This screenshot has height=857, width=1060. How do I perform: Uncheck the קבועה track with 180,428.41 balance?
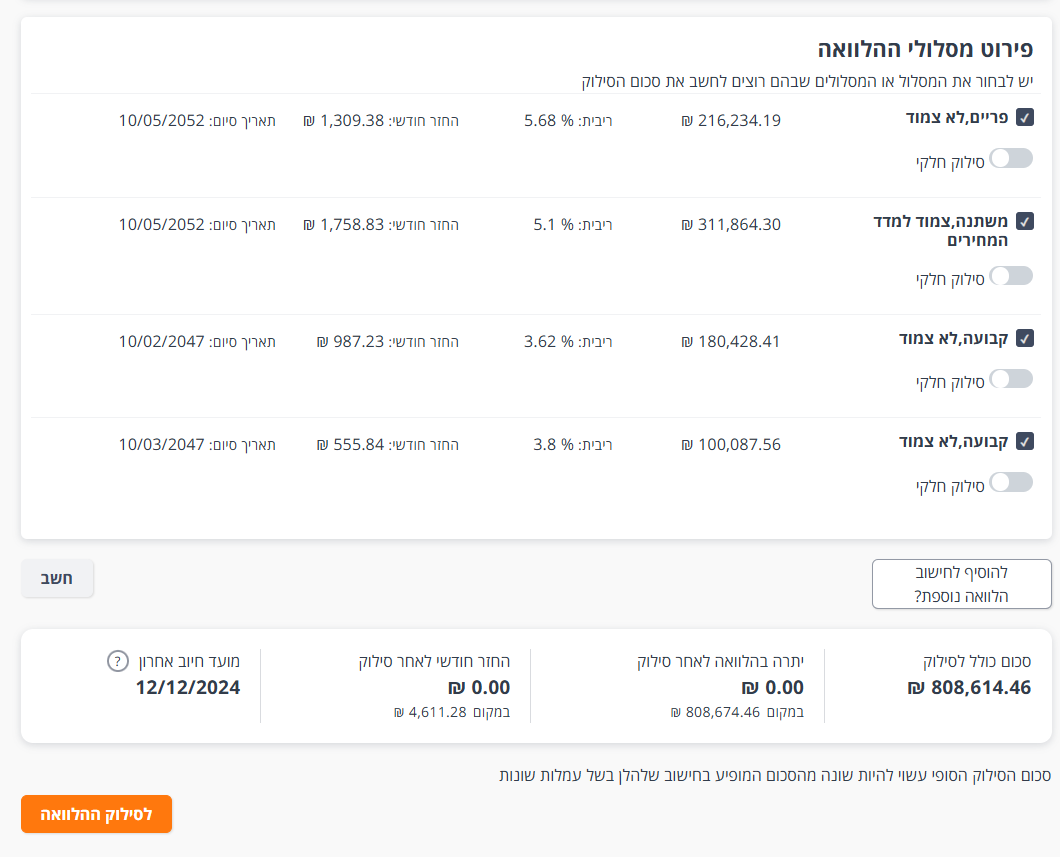pos(1024,338)
